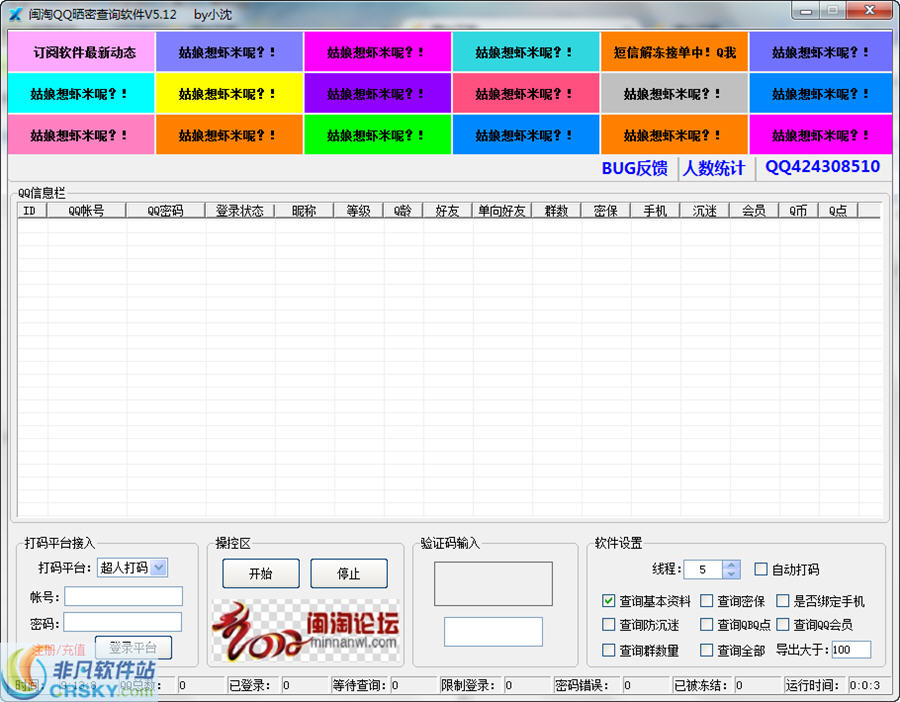Click the 手机 column header
900x702 pixels.
coord(655,211)
